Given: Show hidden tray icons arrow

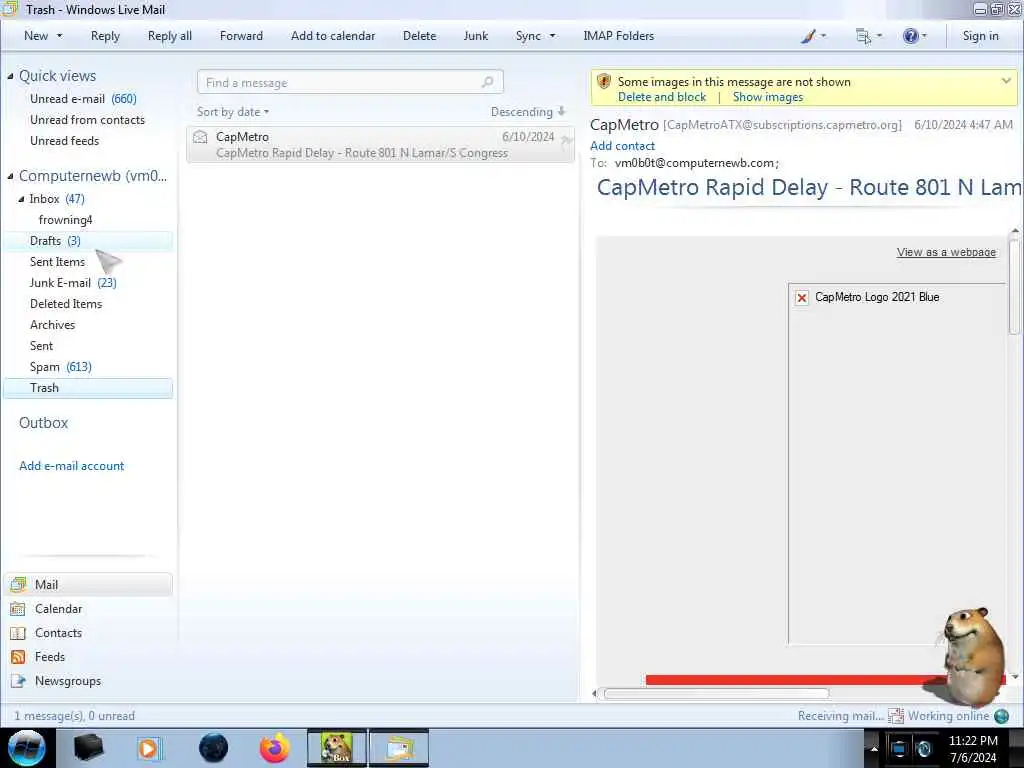Looking at the screenshot, I should [x=874, y=748].
